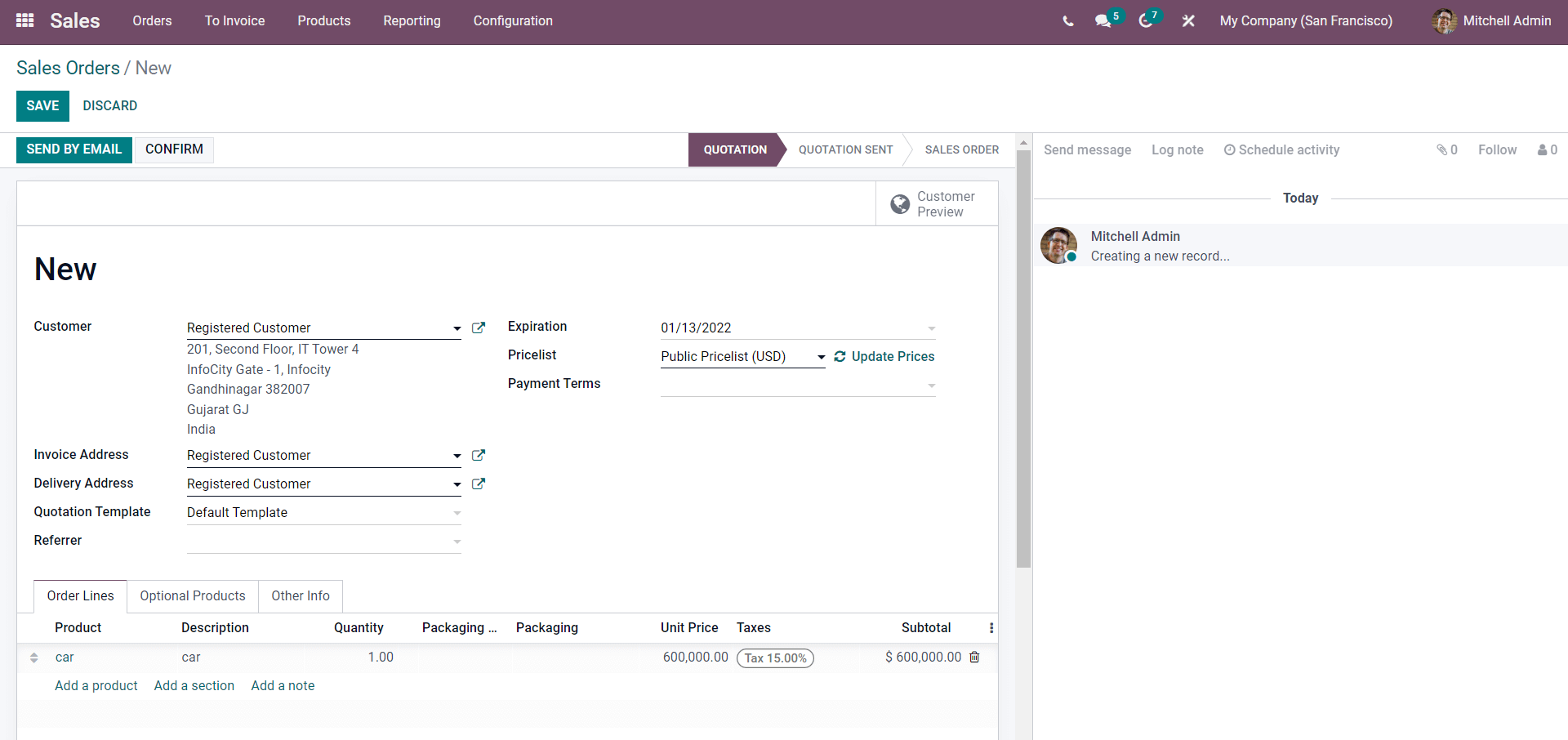Viewport: 1568px width, 740px height.
Task: Sort by Subtotal column header
Action: coord(926,627)
